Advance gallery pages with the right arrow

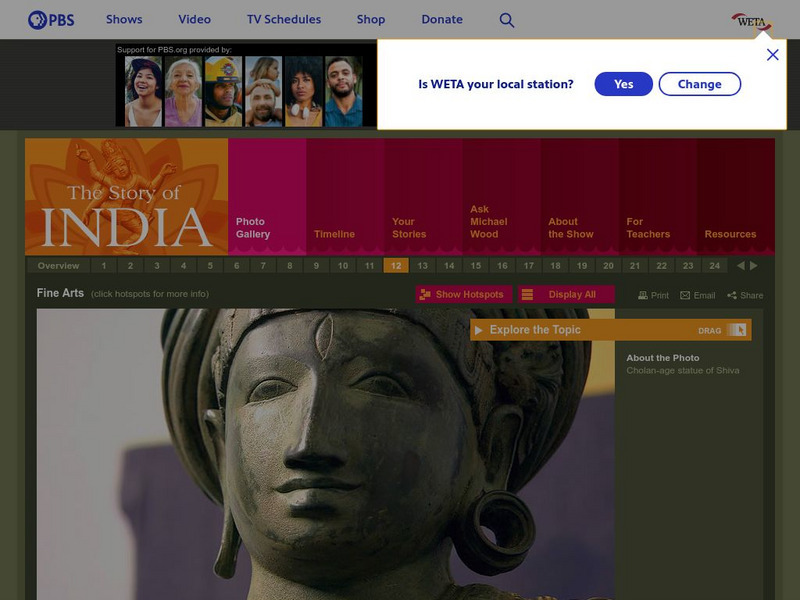click(754, 265)
